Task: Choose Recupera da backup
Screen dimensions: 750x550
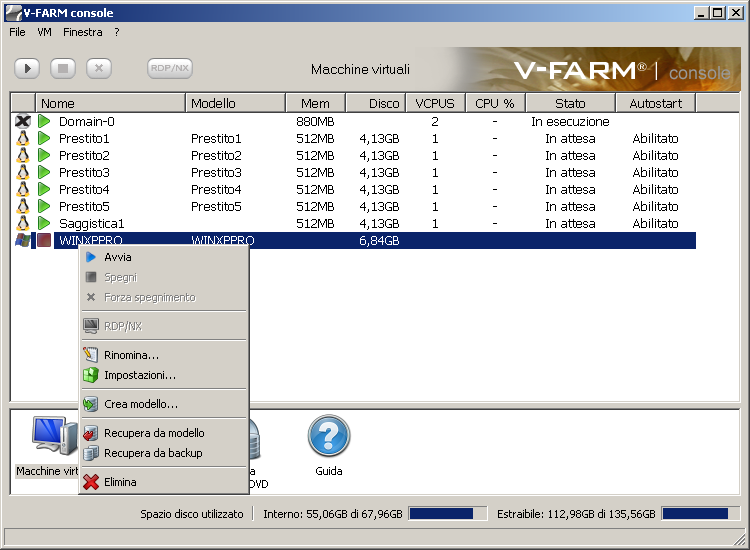Action: (164, 453)
